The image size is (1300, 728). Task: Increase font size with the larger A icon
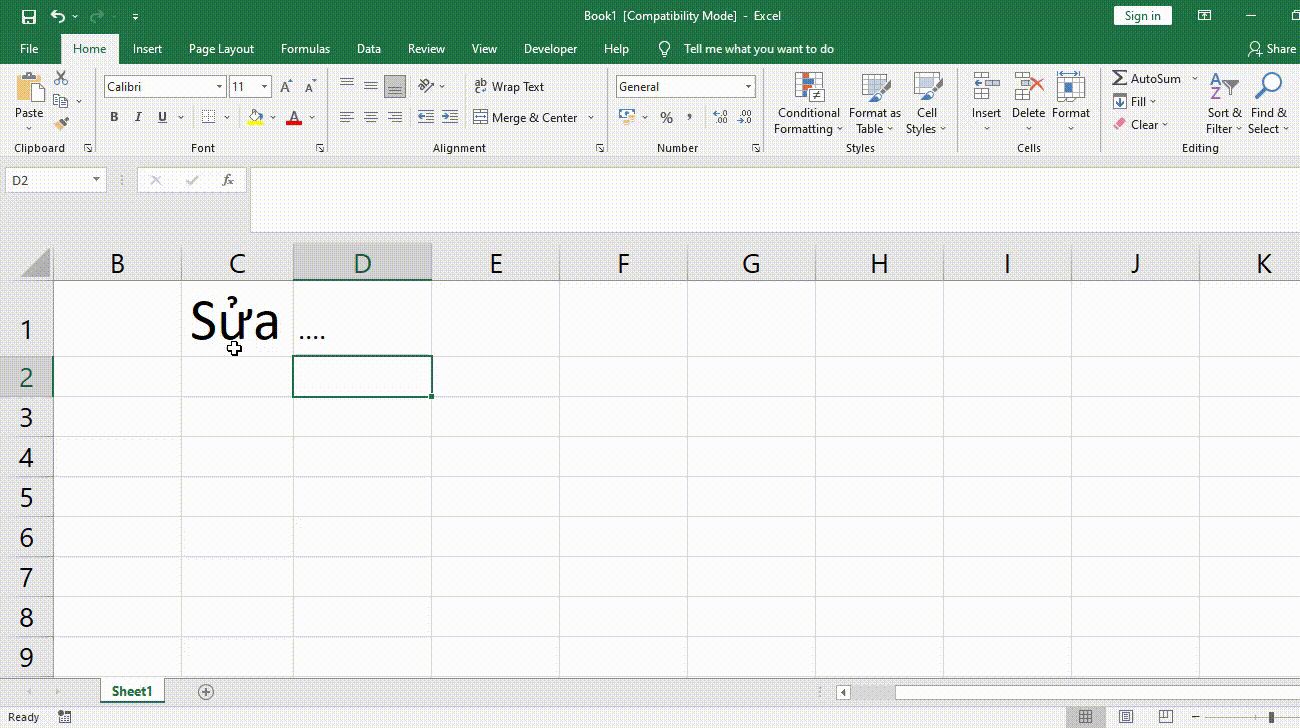(287, 87)
